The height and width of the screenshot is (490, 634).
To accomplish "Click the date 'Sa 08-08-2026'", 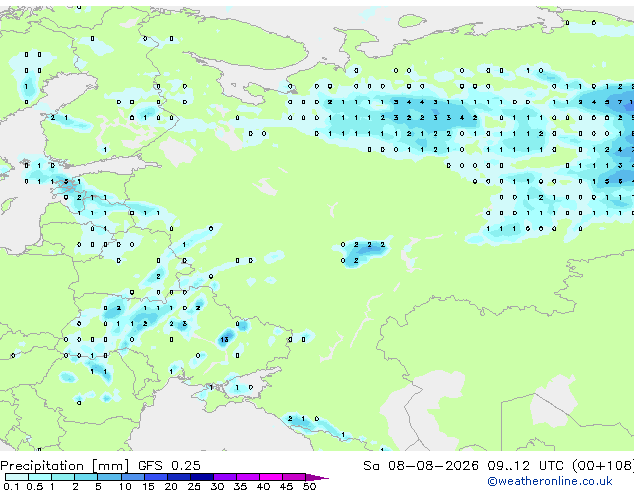I will [421, 466].
